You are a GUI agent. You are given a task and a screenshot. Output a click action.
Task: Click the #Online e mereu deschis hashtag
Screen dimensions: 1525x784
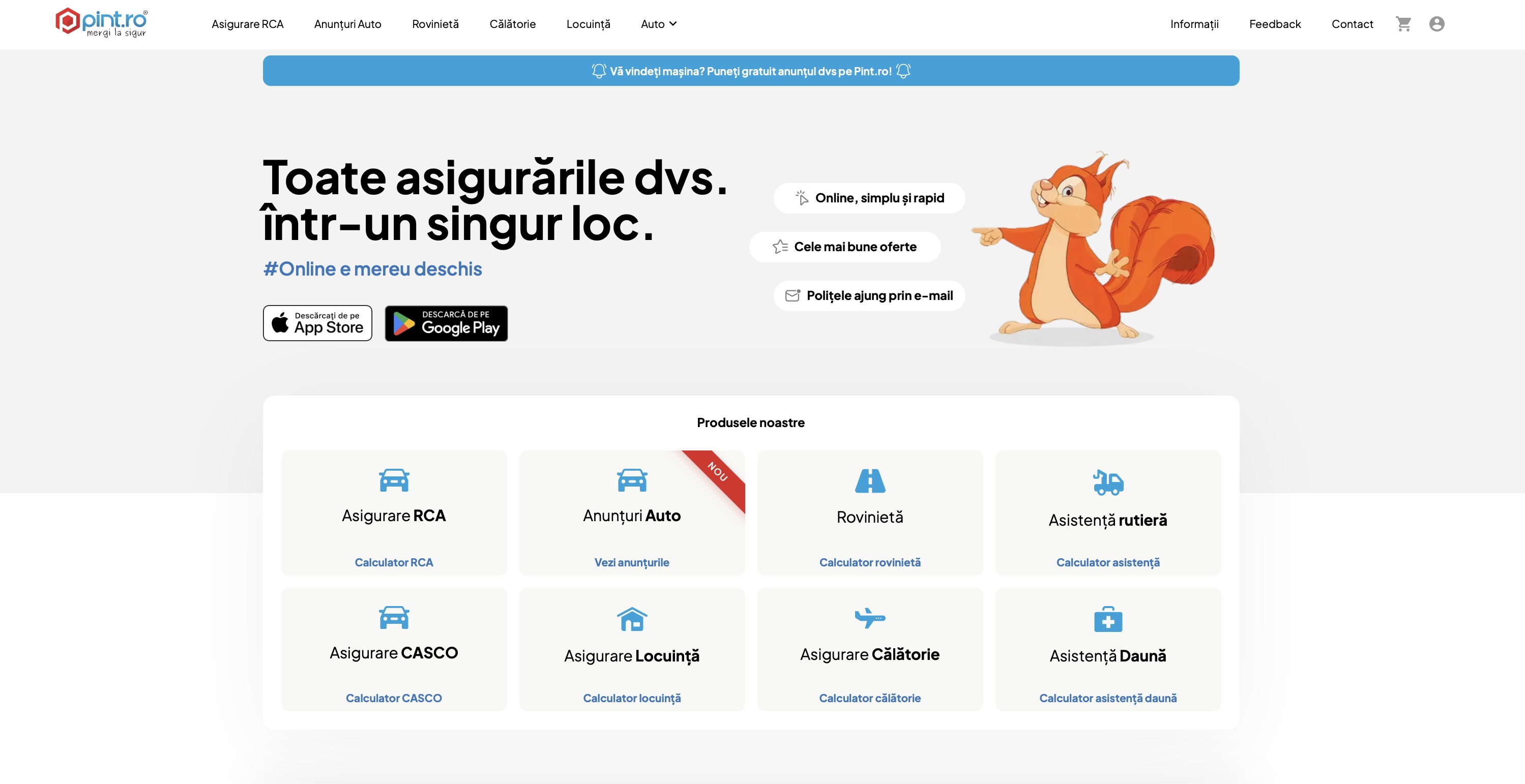(x=372, y=269)
